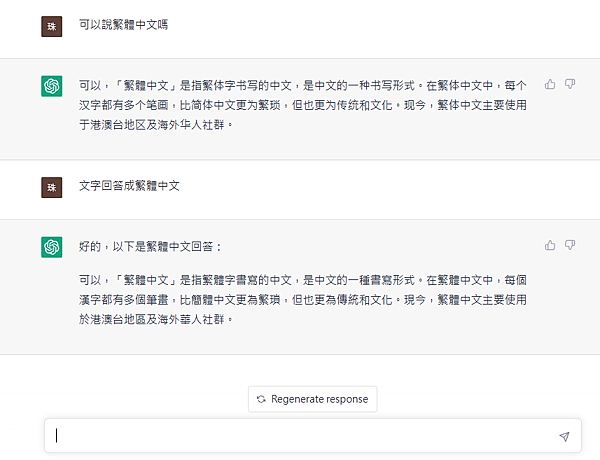The image size is (600, 460).
Task: Thumbs down the 好的 traditional Chinese response
Action: [x=570, y=245]
